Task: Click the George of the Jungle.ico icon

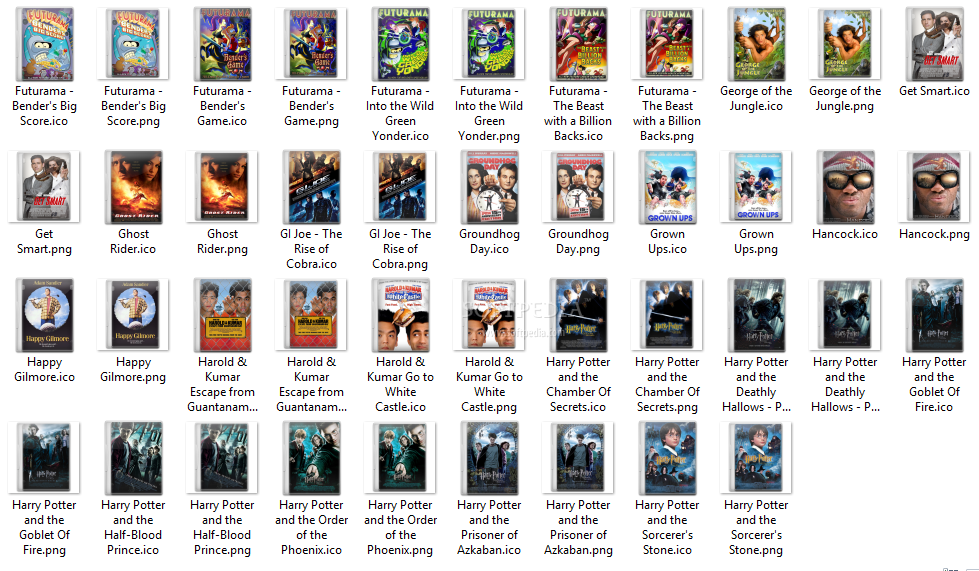Action: (756, 44)
